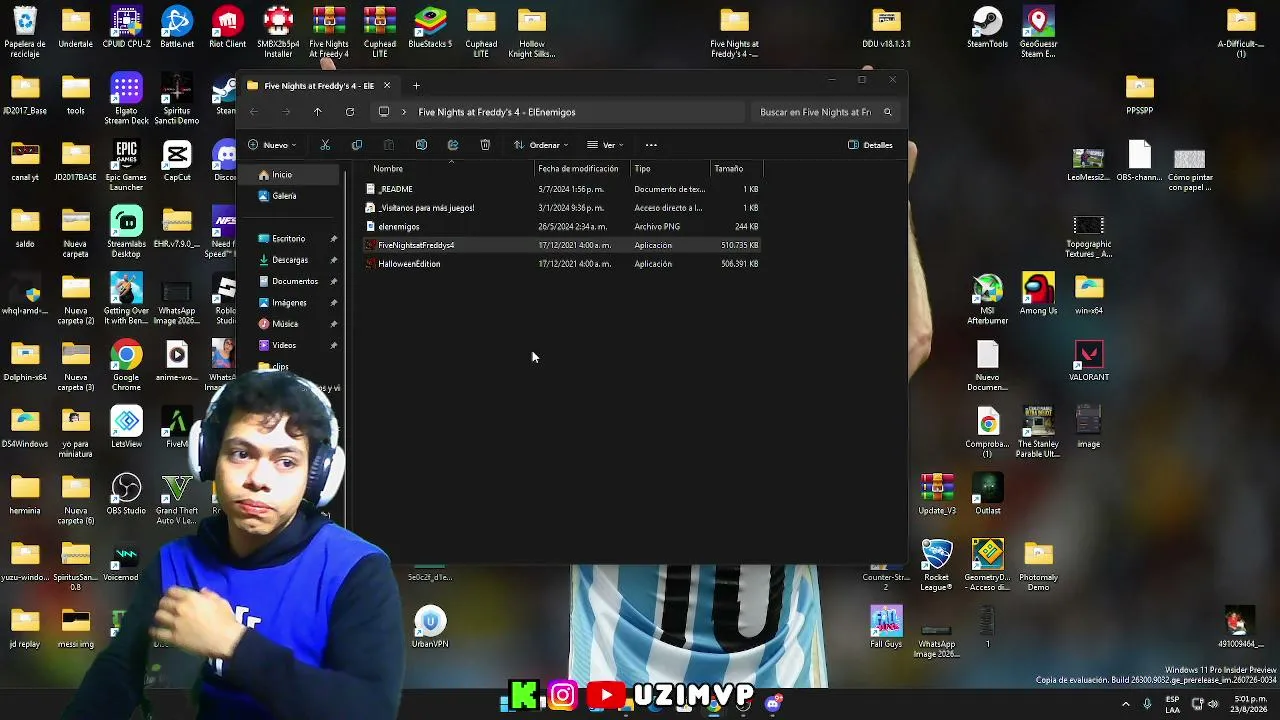1280x720 pixels.
Task: Select the CapCut desktop icon
Action: pyautogui.click(x=177, y=161)
